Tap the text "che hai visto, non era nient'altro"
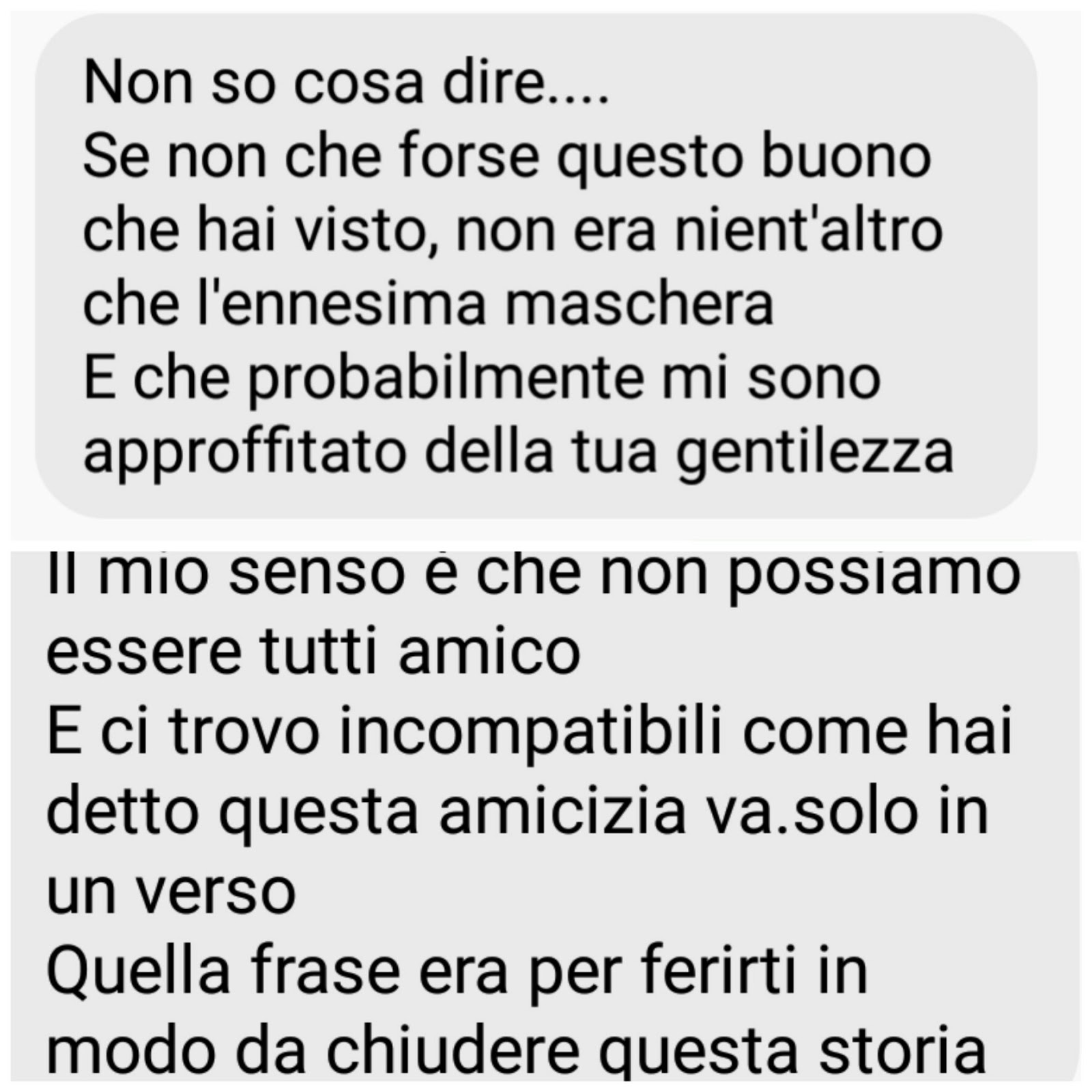This screenshot has height=1092, width=1092. [x=513, y=230]
